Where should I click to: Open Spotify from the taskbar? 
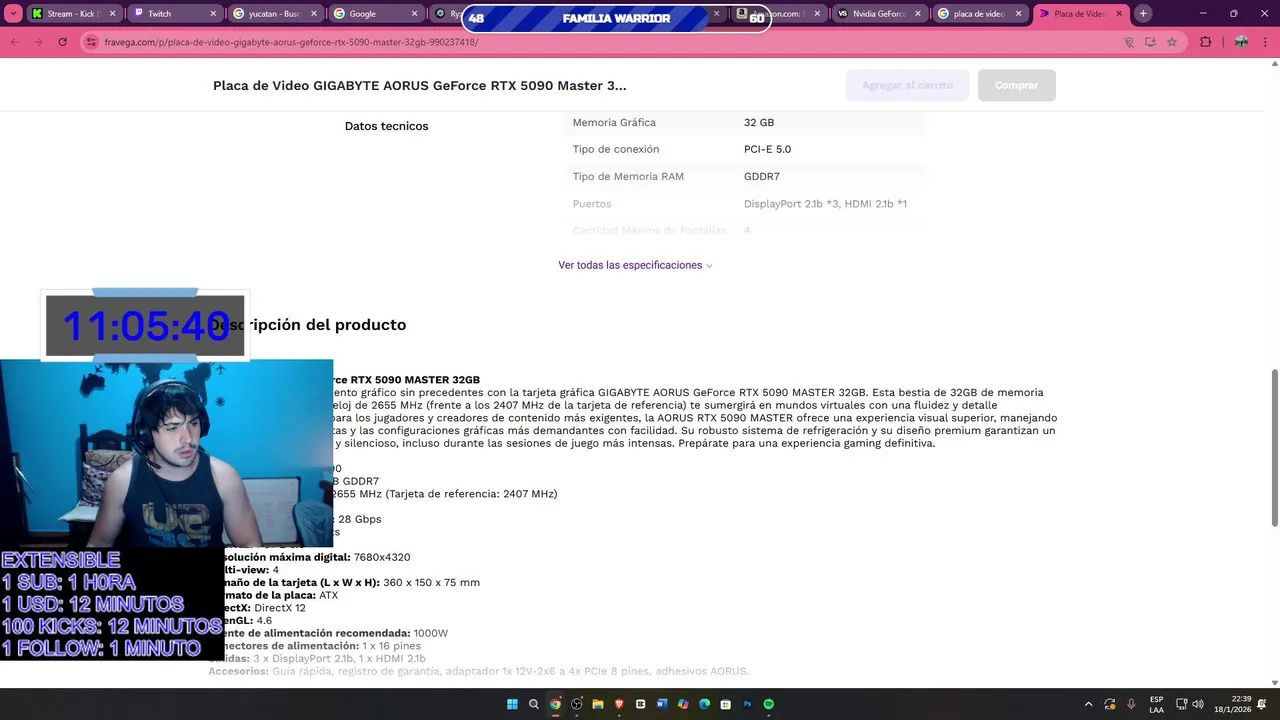point(768,704)
